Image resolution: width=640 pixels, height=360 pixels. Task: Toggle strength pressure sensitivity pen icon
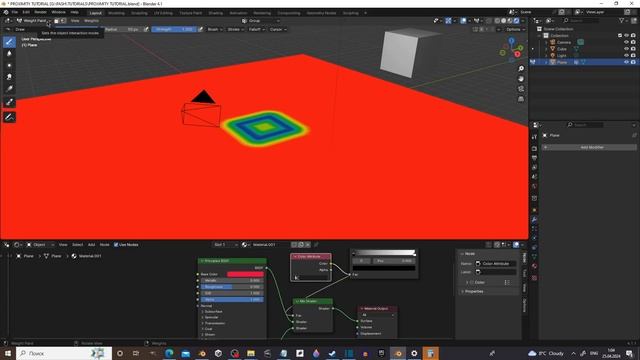200,29
